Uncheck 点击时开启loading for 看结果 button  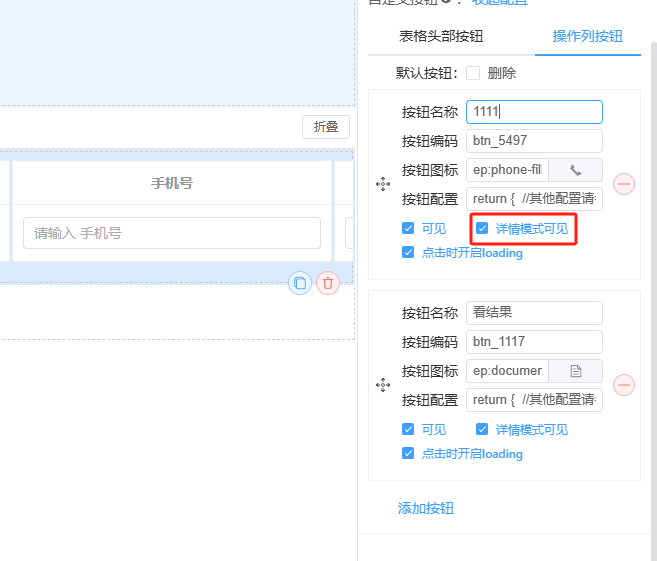pyautogui.click(x=408, y=453)
